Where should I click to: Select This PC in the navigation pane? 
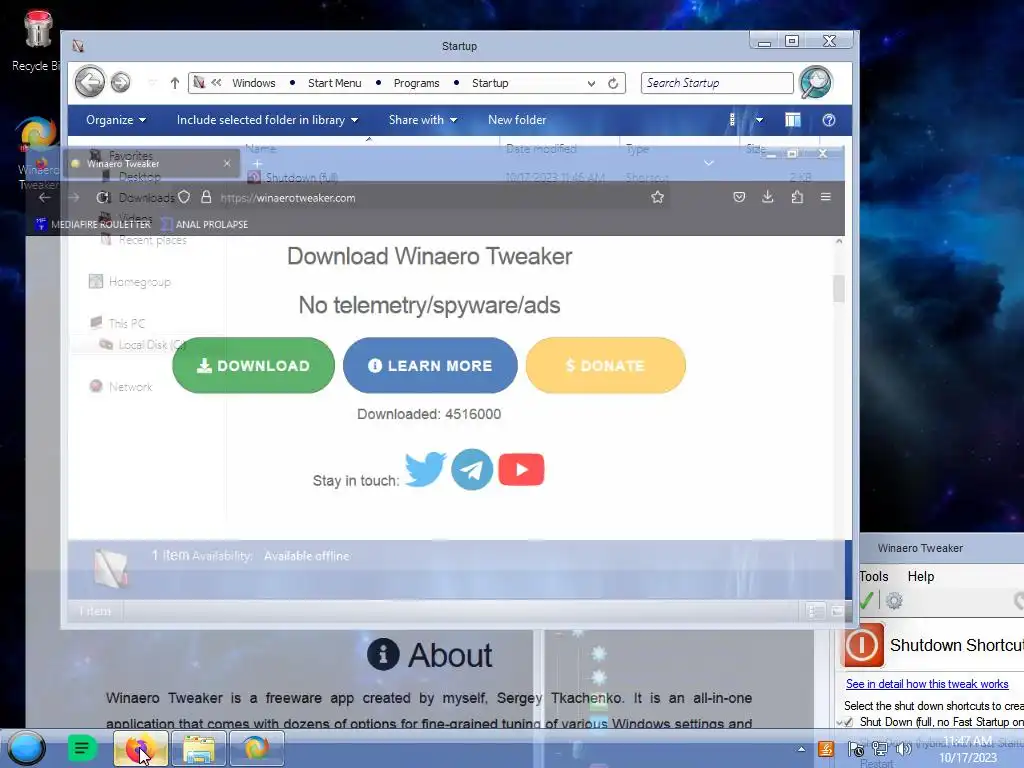coord(118,323)
